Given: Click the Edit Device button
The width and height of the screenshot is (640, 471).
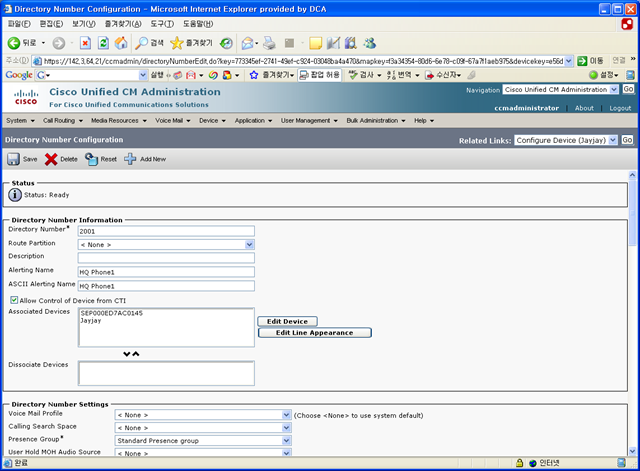Looking at the screenshot, I should (x=287, y=321).
